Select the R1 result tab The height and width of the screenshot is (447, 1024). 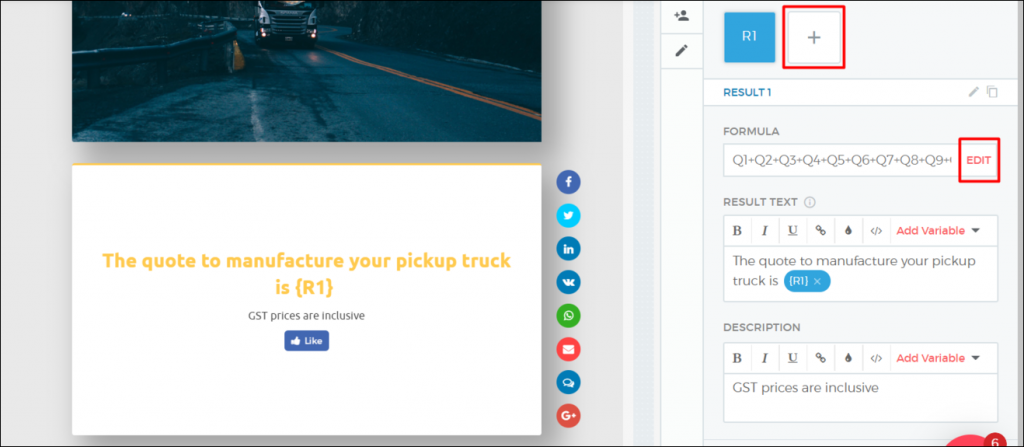tap(749, 37)
